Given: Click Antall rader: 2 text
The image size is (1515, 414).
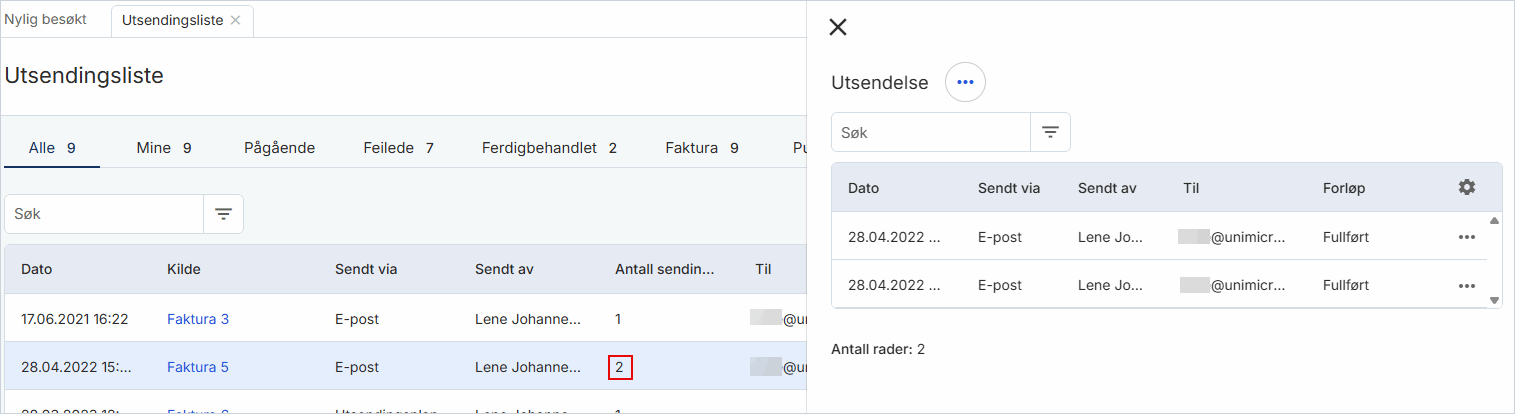Looking at the screenshot, I should [x=878, y=349].
